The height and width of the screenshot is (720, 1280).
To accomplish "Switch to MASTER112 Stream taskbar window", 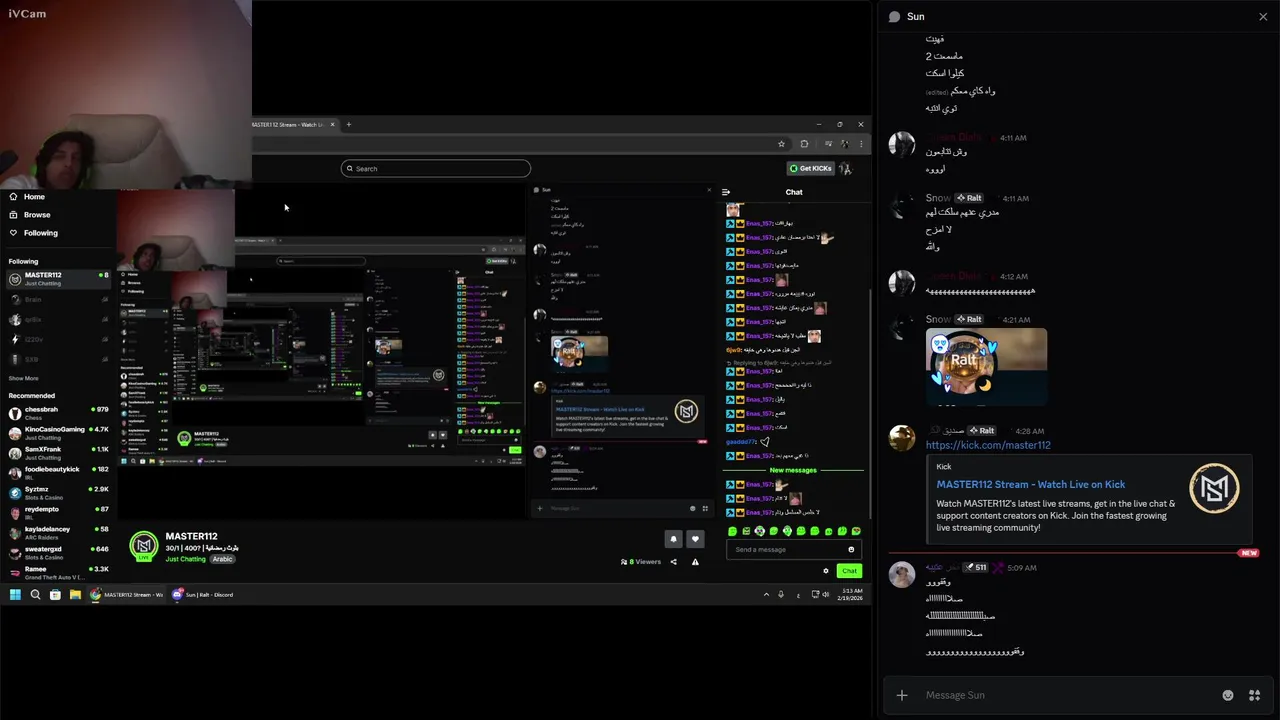I will tap(127, 594).
